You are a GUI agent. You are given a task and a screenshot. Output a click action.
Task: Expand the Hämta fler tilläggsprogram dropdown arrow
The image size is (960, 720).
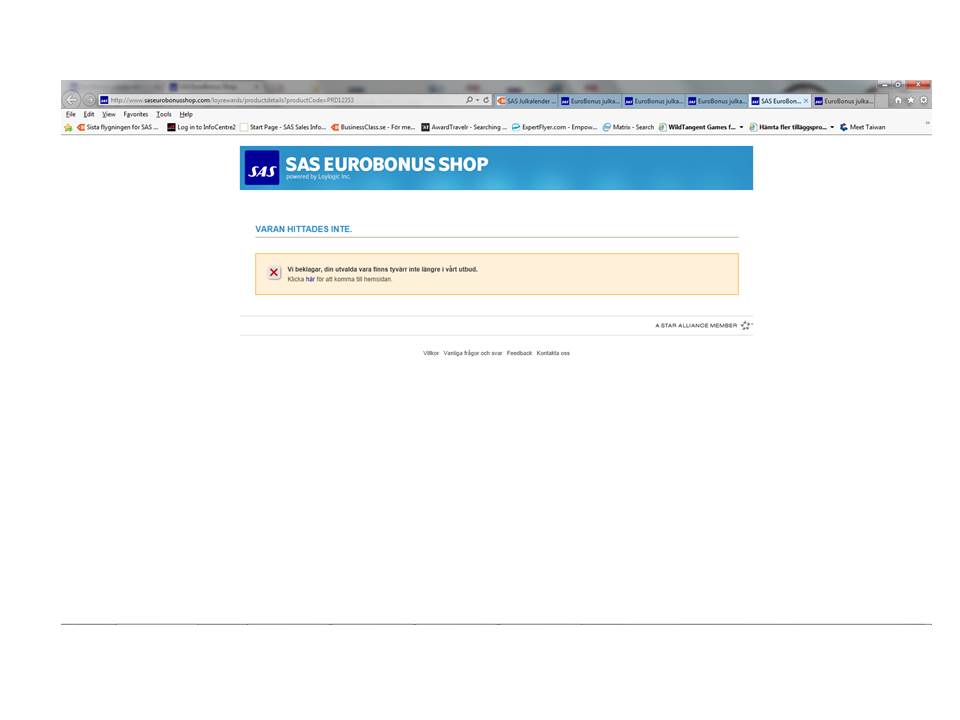[x=832, y=127]
